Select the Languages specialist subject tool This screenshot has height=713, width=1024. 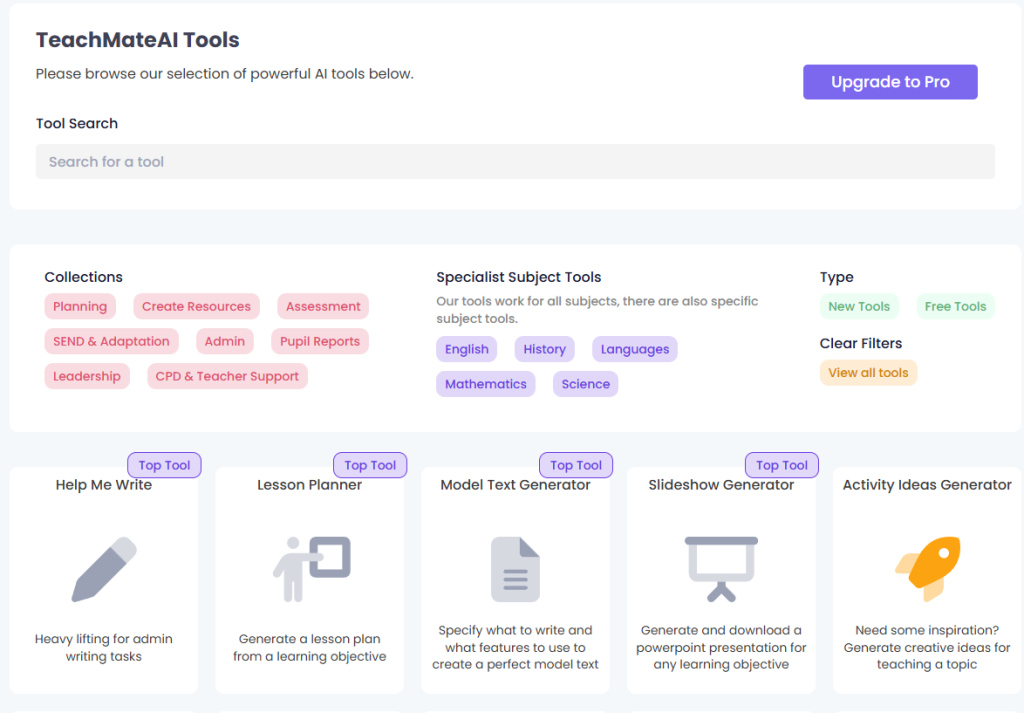634,348
